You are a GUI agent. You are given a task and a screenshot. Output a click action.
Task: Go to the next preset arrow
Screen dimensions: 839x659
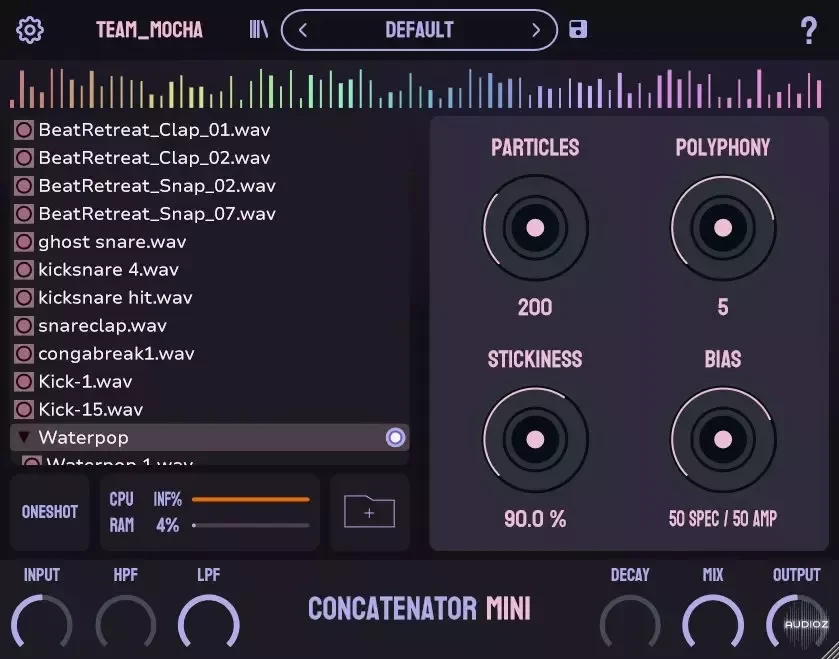536,30
